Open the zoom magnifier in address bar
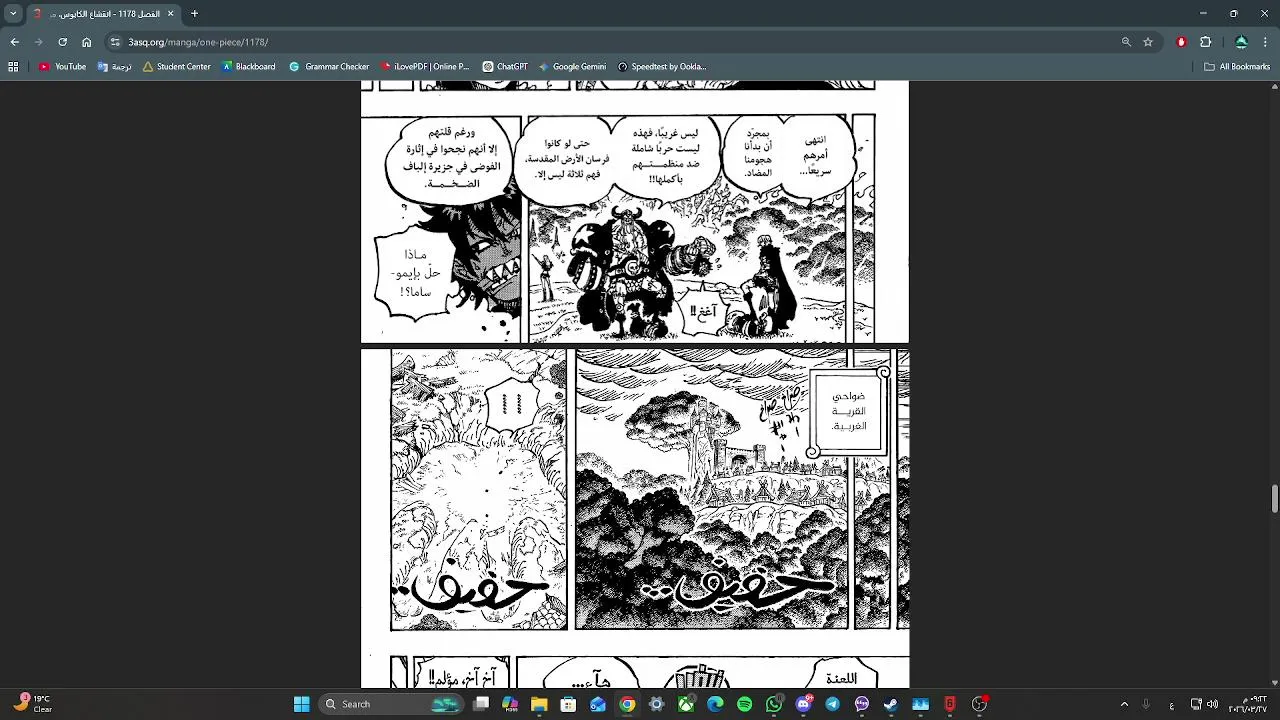The width and height of the screenshot is (1280, 720). (1126, 42)
